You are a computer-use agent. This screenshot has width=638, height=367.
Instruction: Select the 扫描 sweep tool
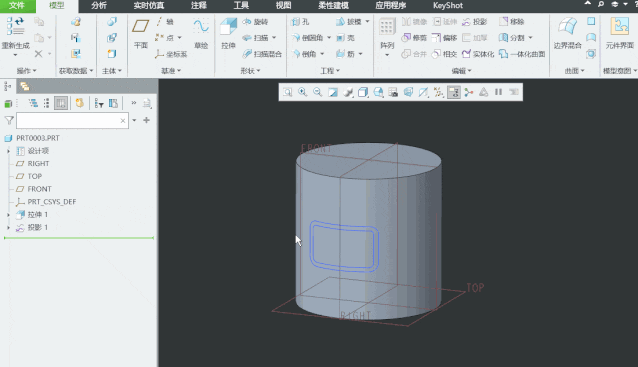click(x=255, y=38)
